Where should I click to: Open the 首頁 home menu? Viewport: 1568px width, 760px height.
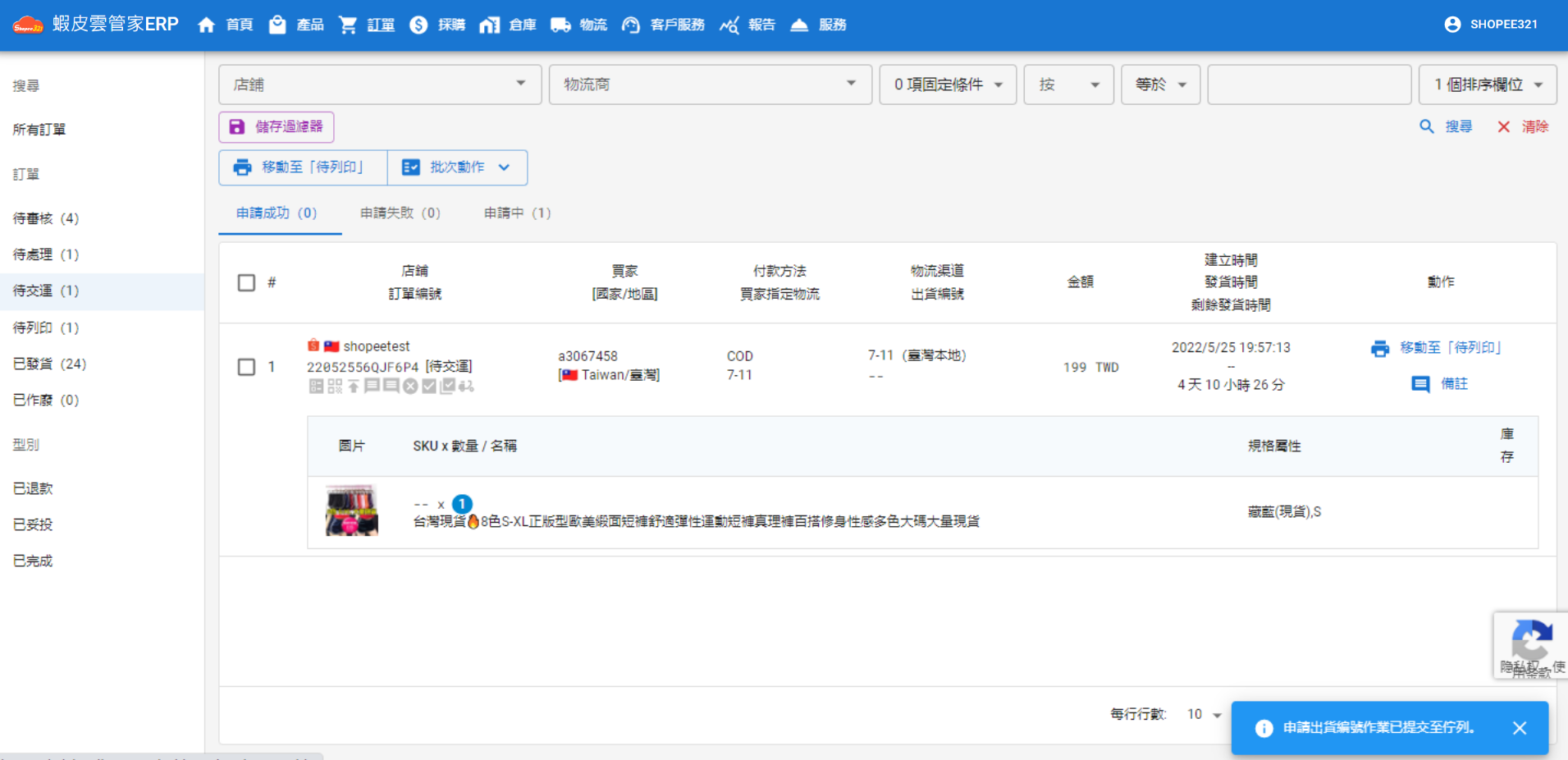point(226,25)
